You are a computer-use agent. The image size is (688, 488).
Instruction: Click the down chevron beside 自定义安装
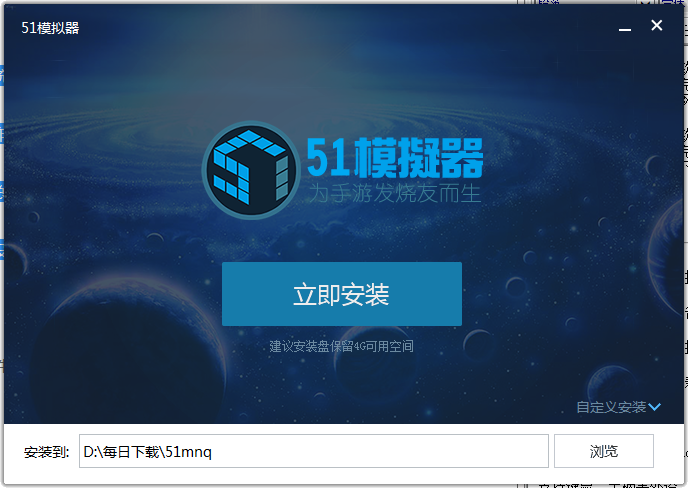655,407
